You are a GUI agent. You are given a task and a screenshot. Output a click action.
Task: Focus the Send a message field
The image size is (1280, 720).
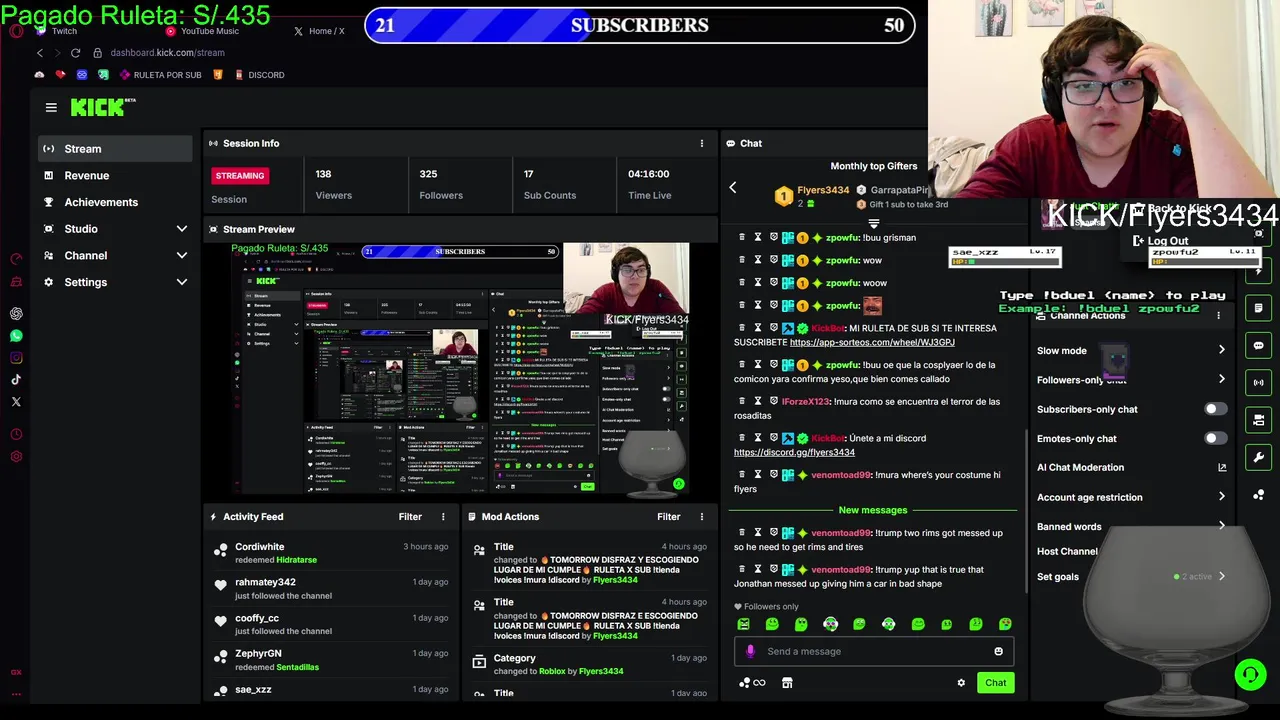(x=875, y=651)
